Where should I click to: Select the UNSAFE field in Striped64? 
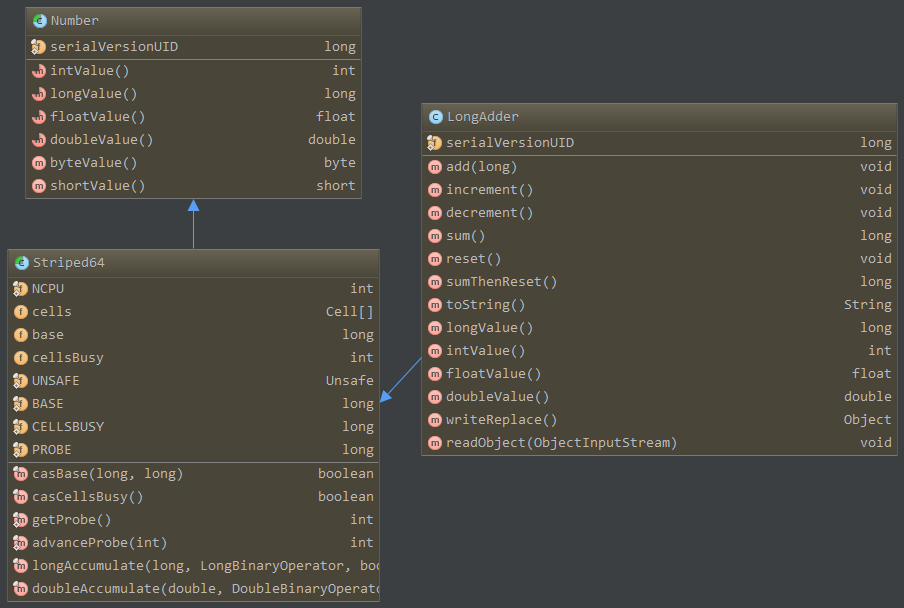[55, 381]
